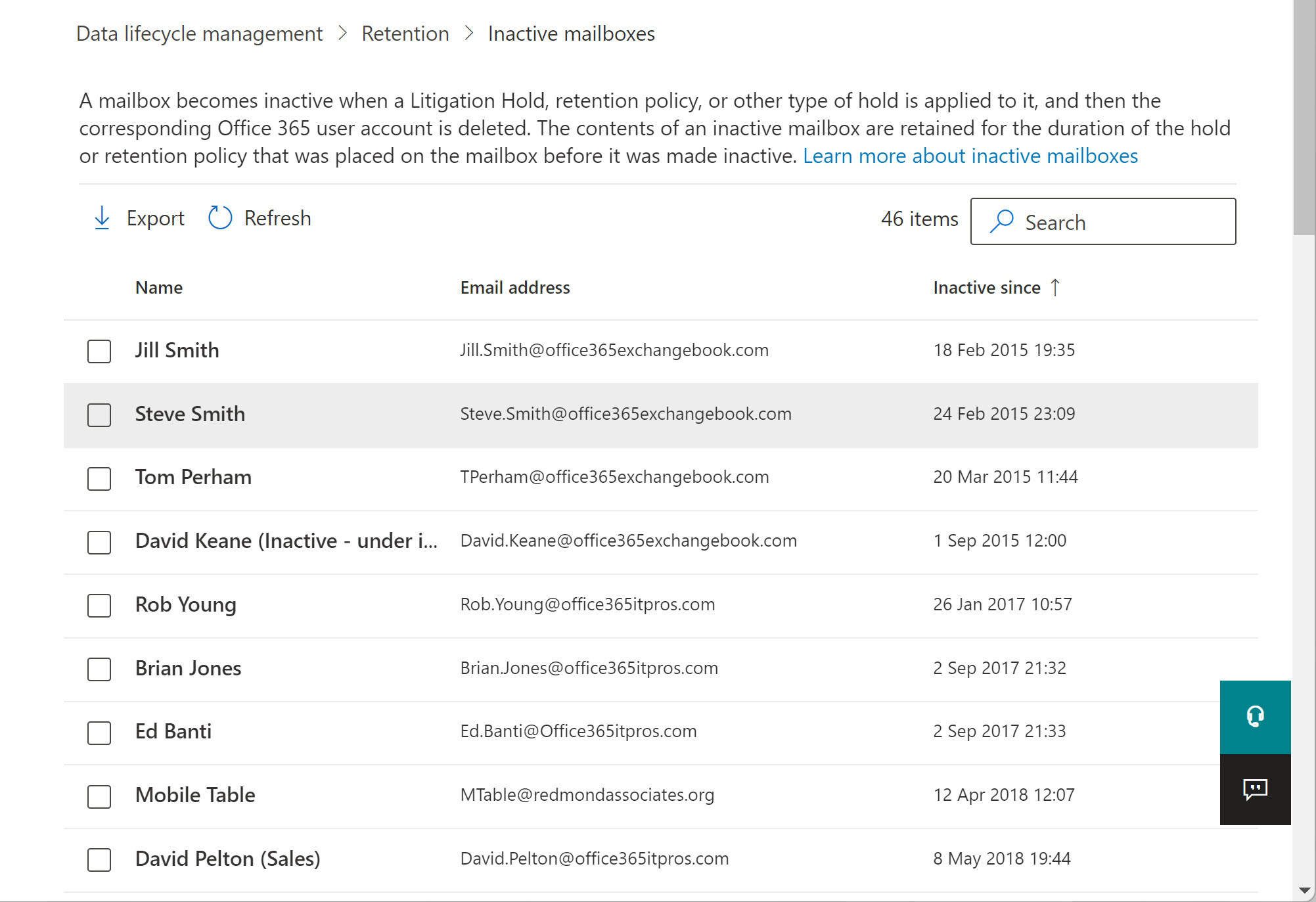The width and height of the screenshot is (1316, 902).
Task: Navigate to the Retention breadcrumb
Action: click(x=405, y=34)
